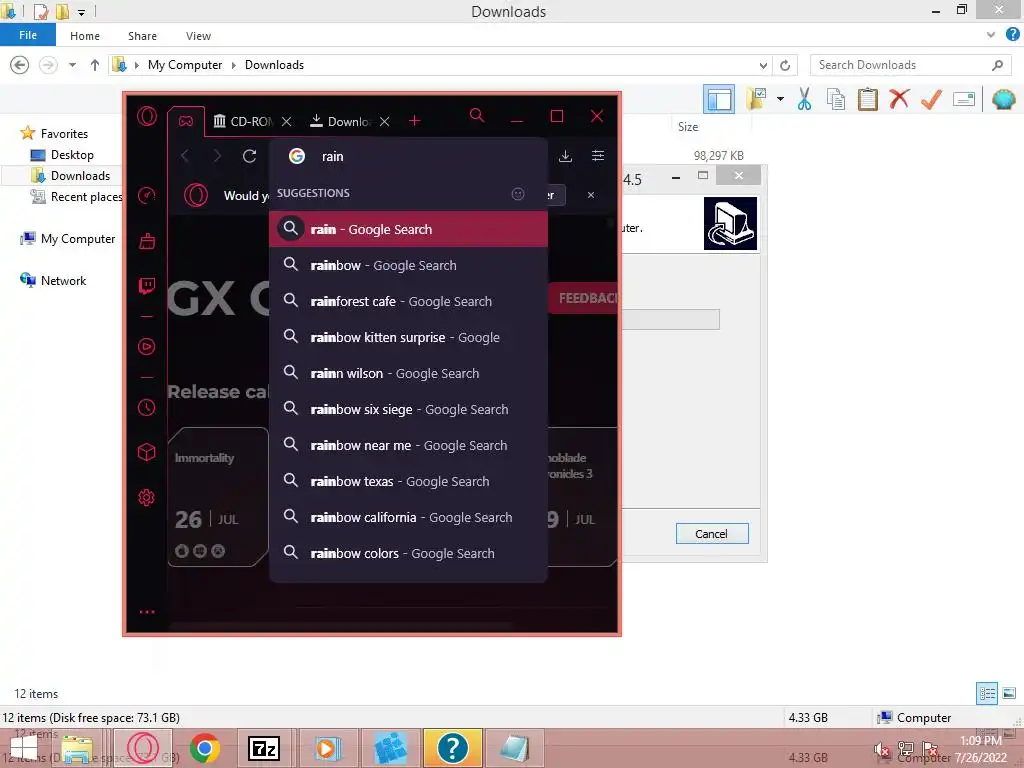Switch to the Download browser tab
Image resolution: width=1024 pixels, height=768 pixels.
click(x=340, y=121)
